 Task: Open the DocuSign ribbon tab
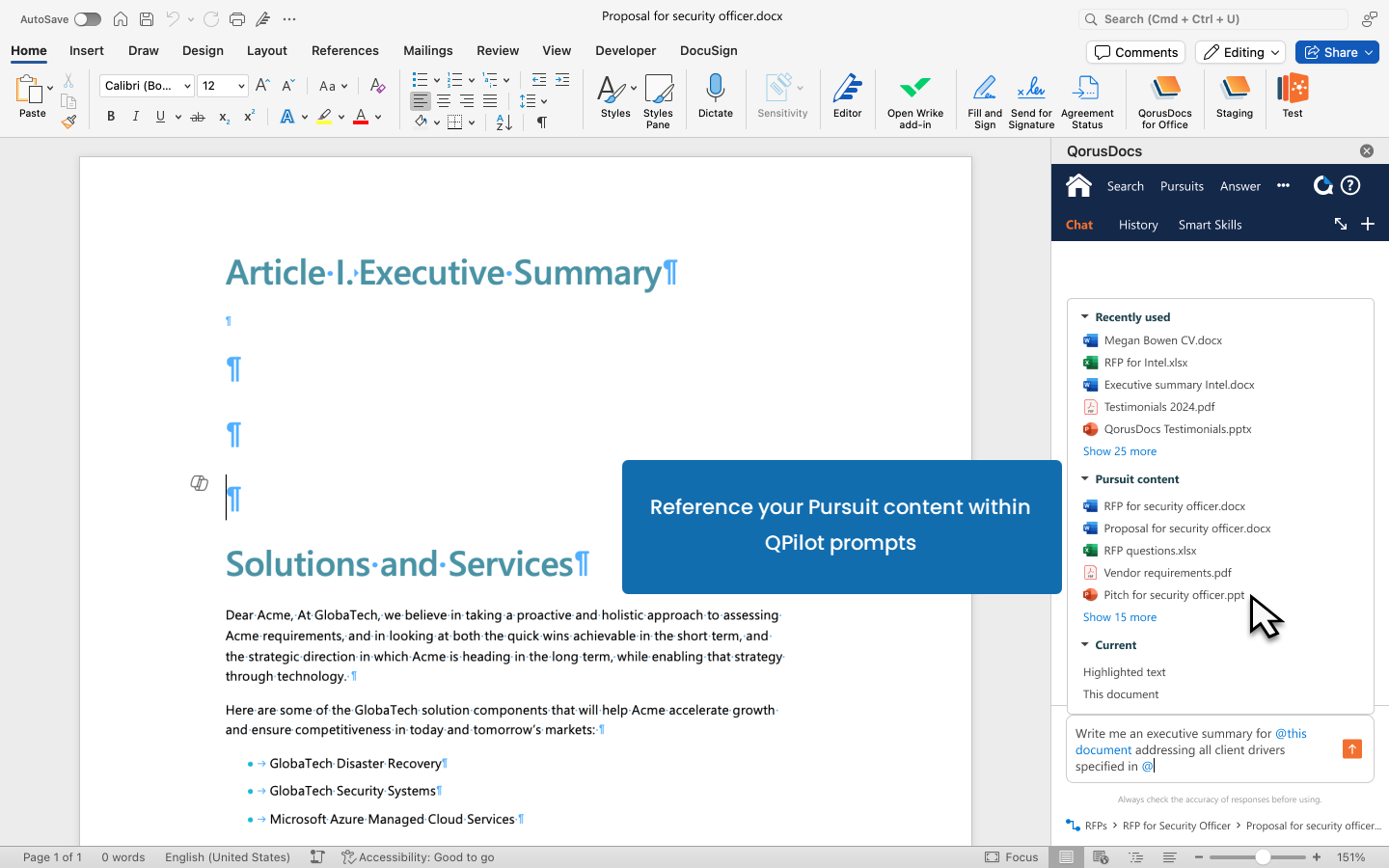(709, 50)
